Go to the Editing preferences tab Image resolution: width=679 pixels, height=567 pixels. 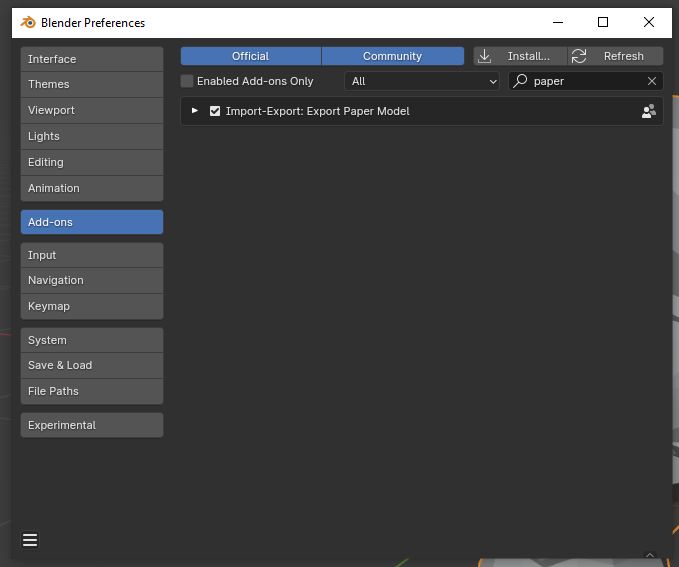[x=92, y=162]
